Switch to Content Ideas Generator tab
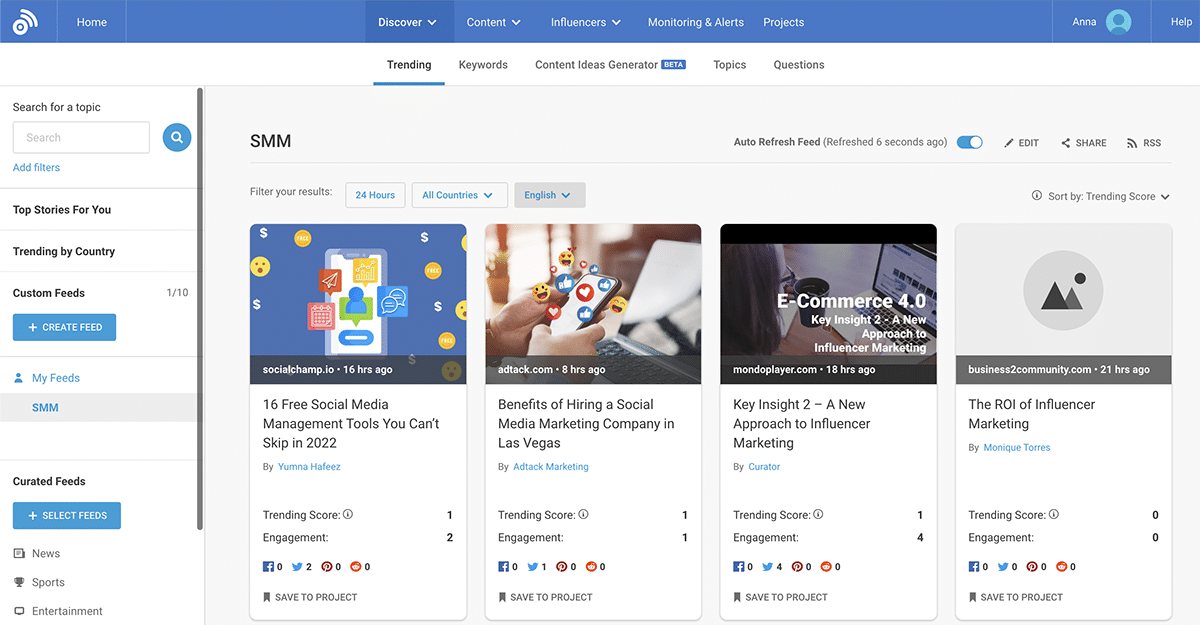This screenshot has height=625, width=1200. 610,65
